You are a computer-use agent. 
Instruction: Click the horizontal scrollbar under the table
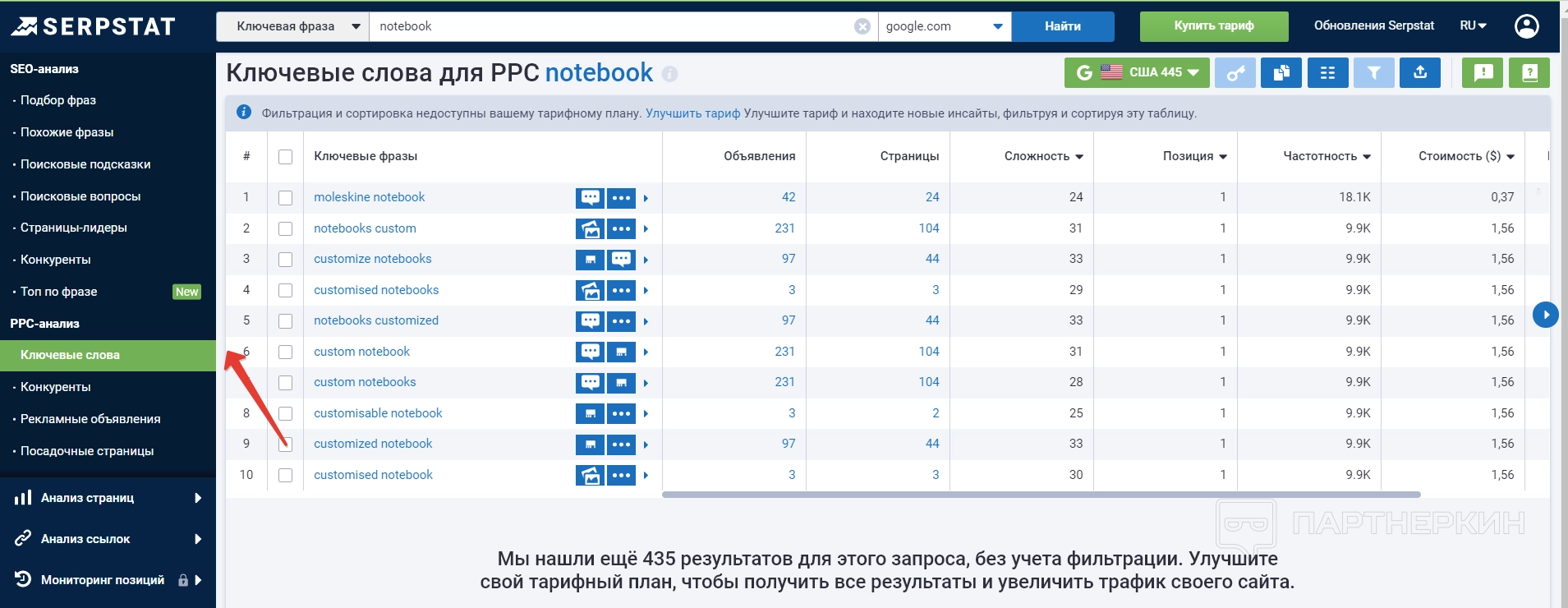1041,495
